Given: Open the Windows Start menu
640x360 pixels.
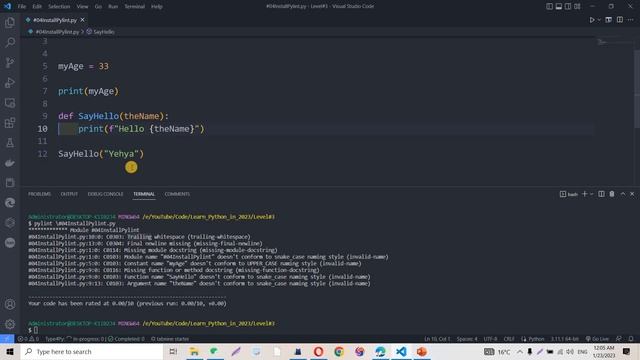Looking at the screenshot, I should (10, 351).
